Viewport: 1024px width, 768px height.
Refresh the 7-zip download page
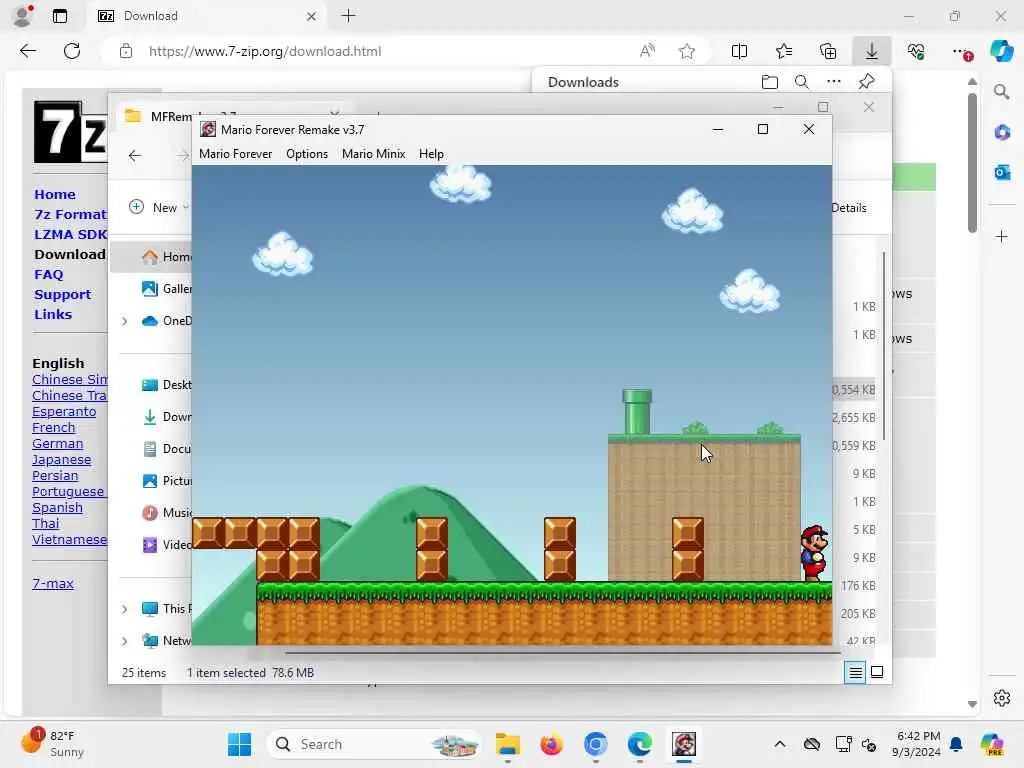72,51
